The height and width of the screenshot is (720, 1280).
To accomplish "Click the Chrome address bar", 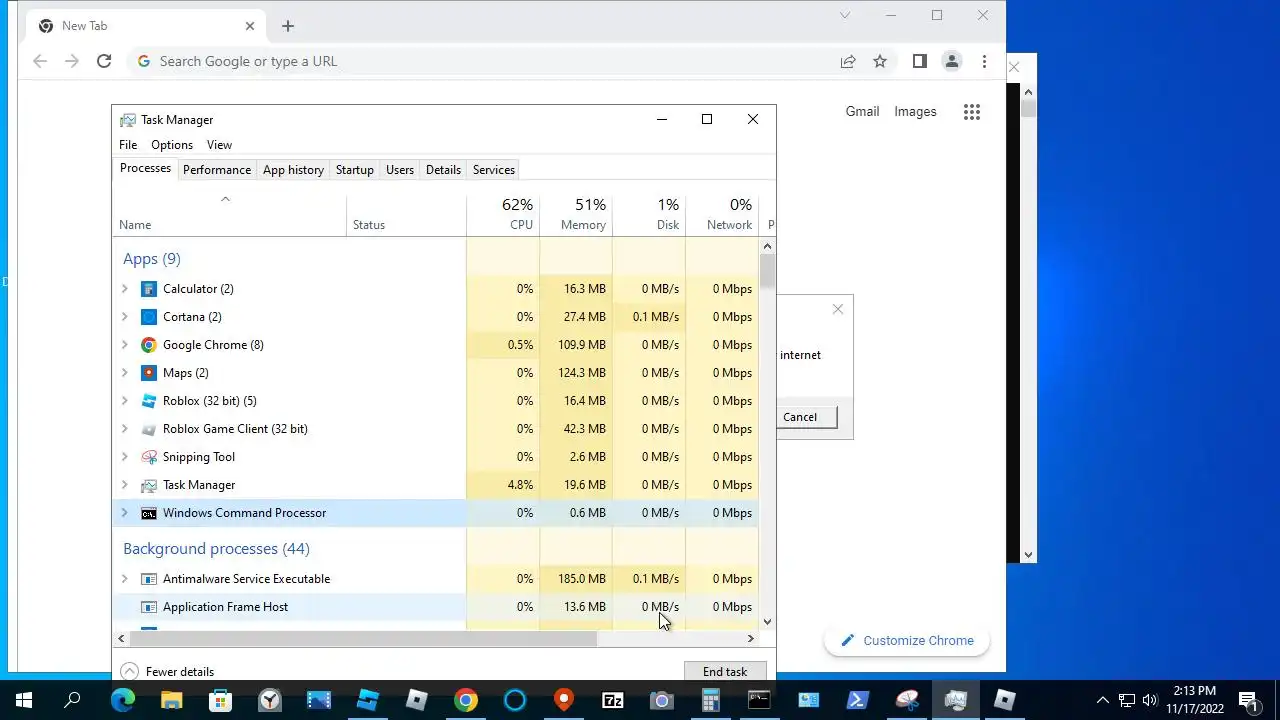I will pyautogui.click(x=480, y=61).
